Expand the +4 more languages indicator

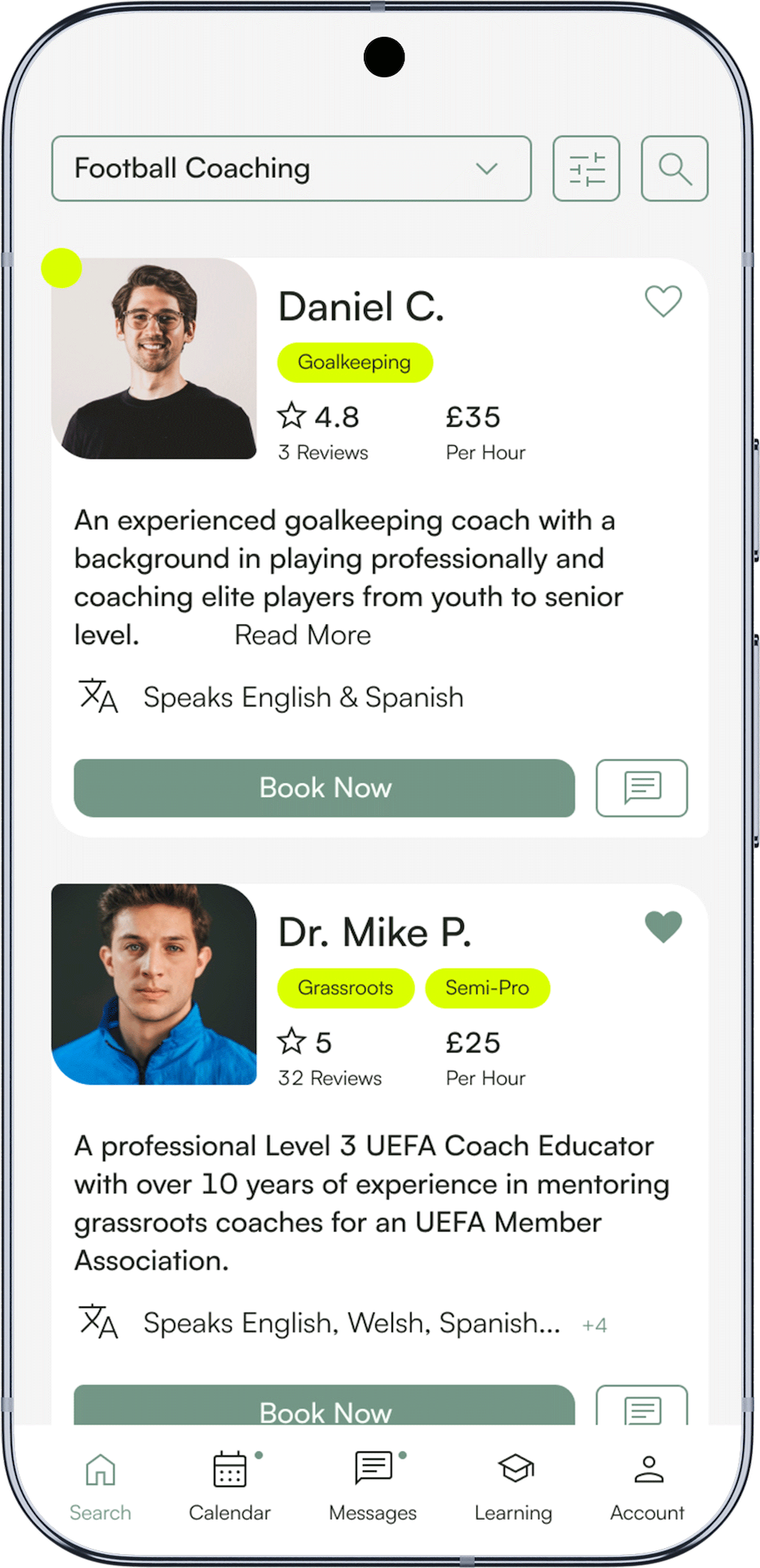click(x=595, y=1325)
